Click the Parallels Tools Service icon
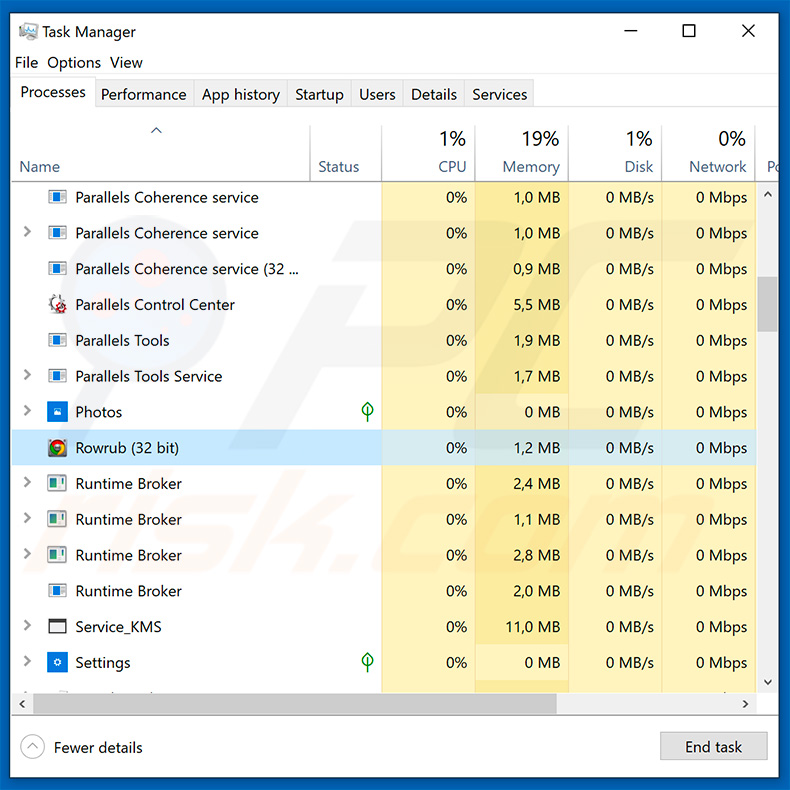 tap(57, 376)
